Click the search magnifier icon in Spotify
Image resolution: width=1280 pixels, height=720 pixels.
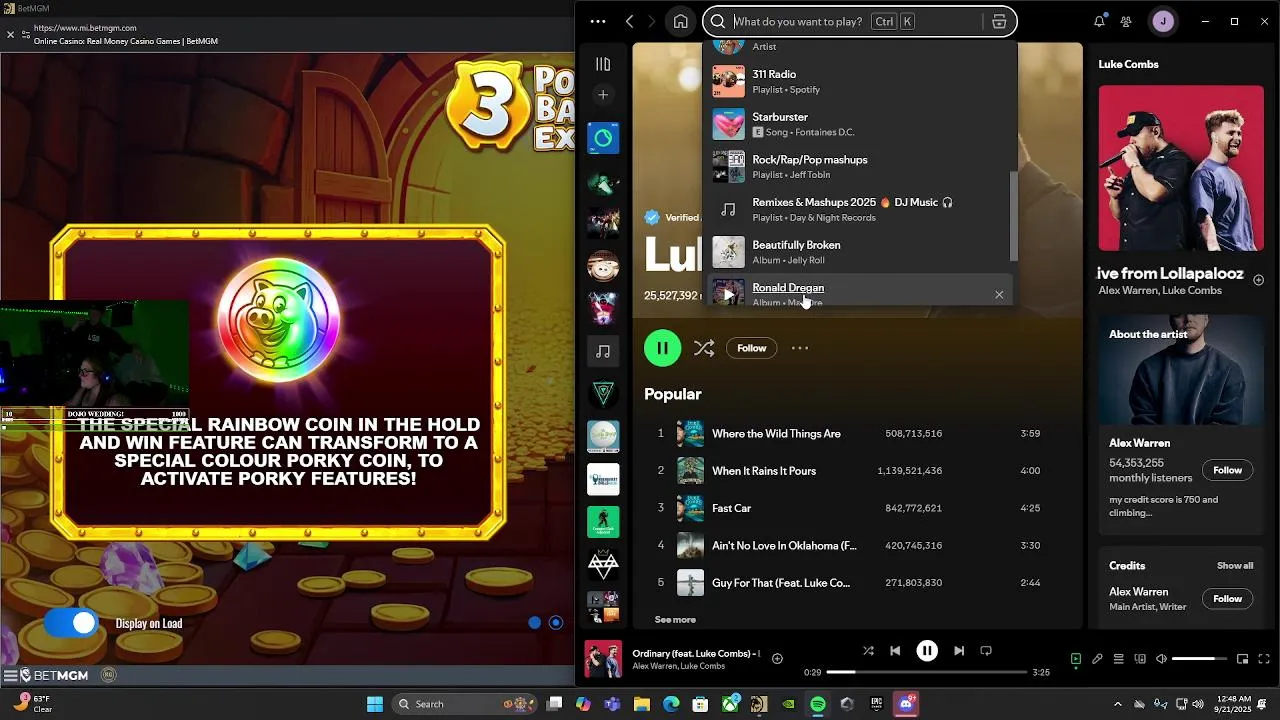(718, 21)
